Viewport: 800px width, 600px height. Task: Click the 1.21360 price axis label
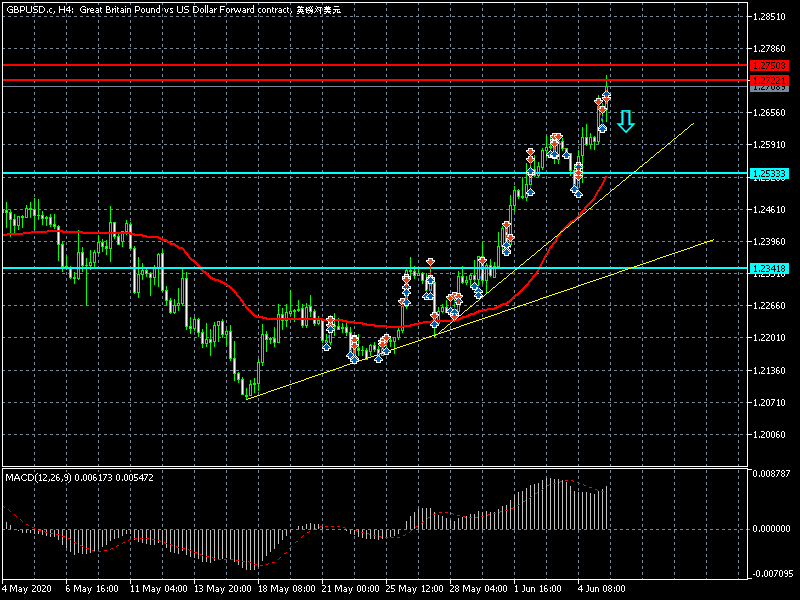pos(769,370)
